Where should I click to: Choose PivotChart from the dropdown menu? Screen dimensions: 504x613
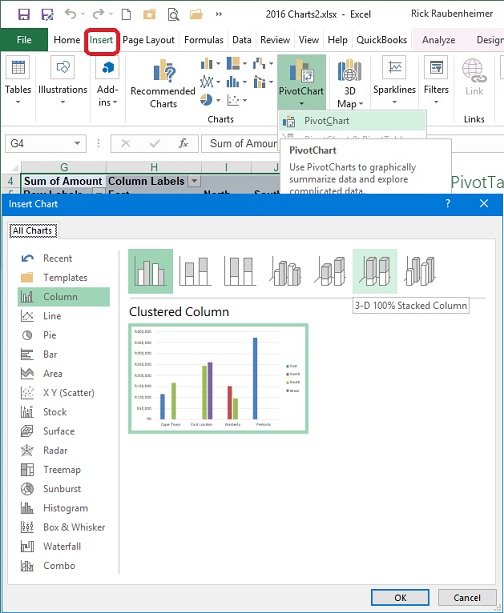pyautogui.click(x=353, y=121)
